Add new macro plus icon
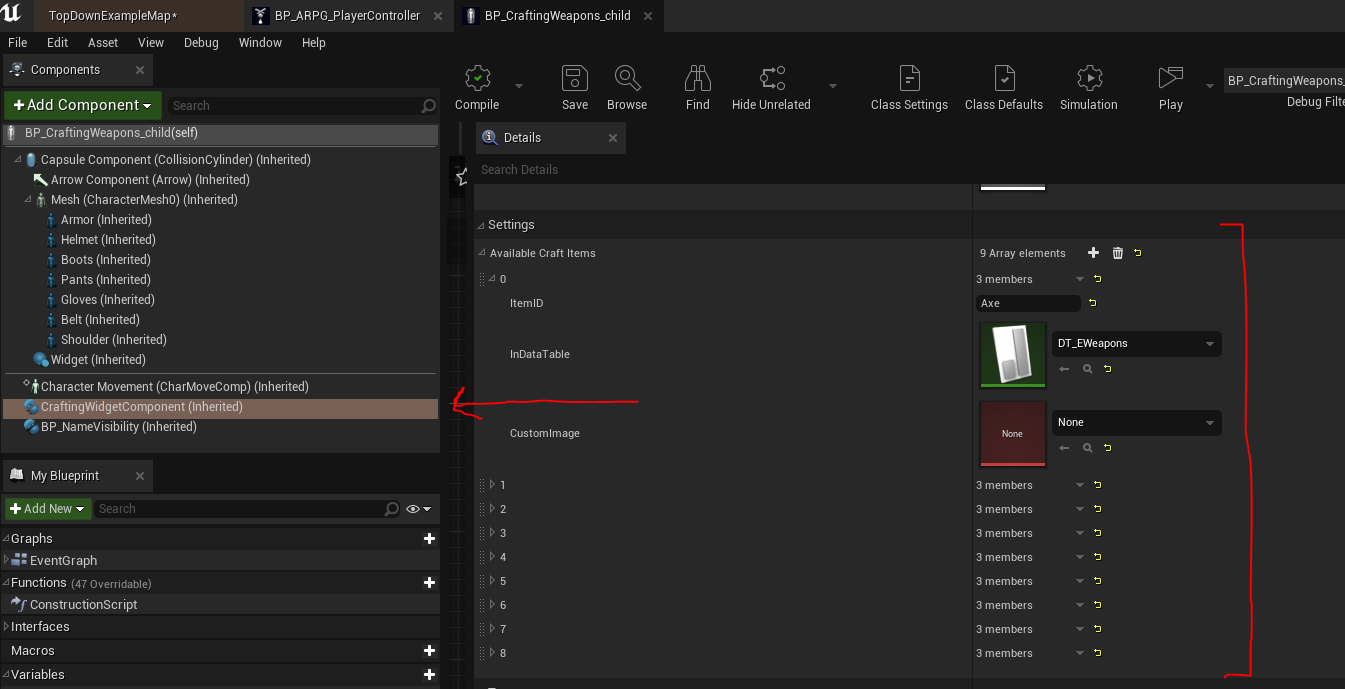This screenshot has width=1345, height=689. tap(429, 650)
